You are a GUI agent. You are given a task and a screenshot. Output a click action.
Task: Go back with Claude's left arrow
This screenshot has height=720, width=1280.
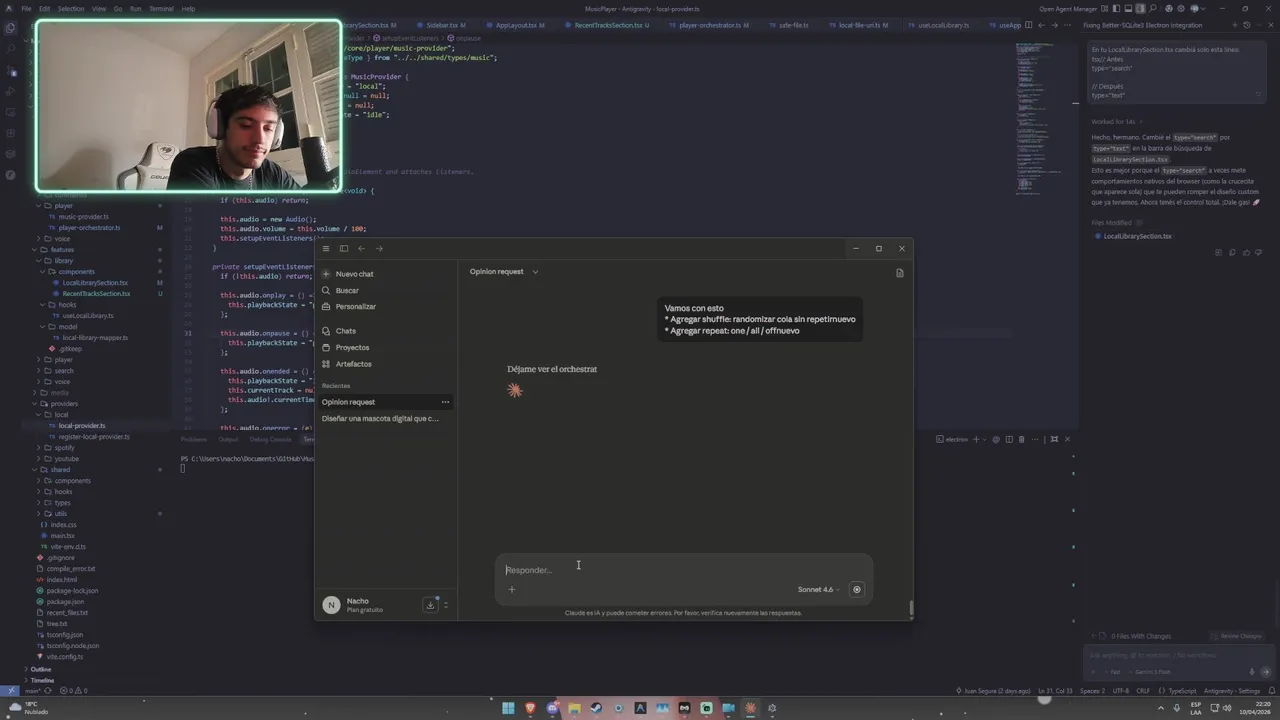click(x=361, y=248)
